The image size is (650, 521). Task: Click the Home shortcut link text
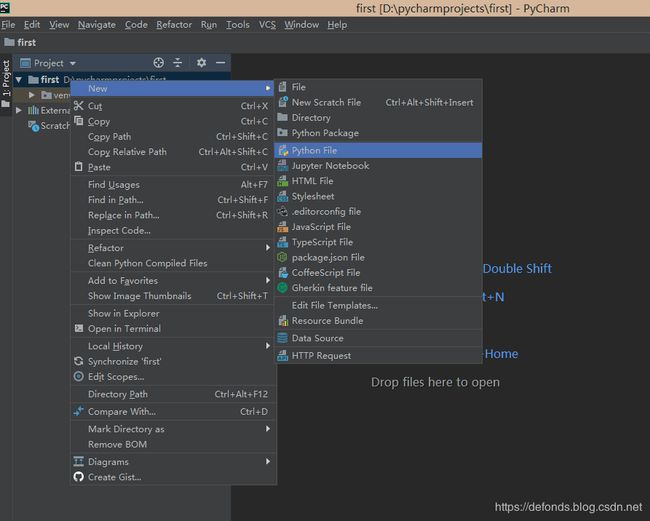coord(501,354)
